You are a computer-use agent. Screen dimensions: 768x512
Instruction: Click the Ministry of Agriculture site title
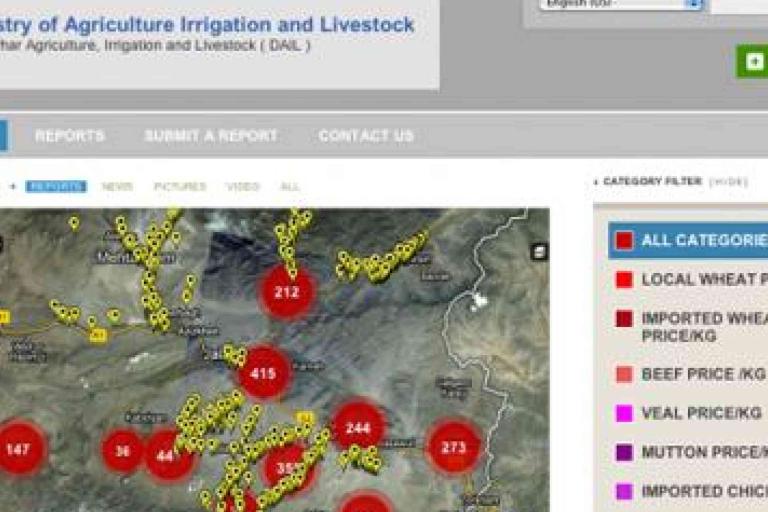(x=206, y=24)
